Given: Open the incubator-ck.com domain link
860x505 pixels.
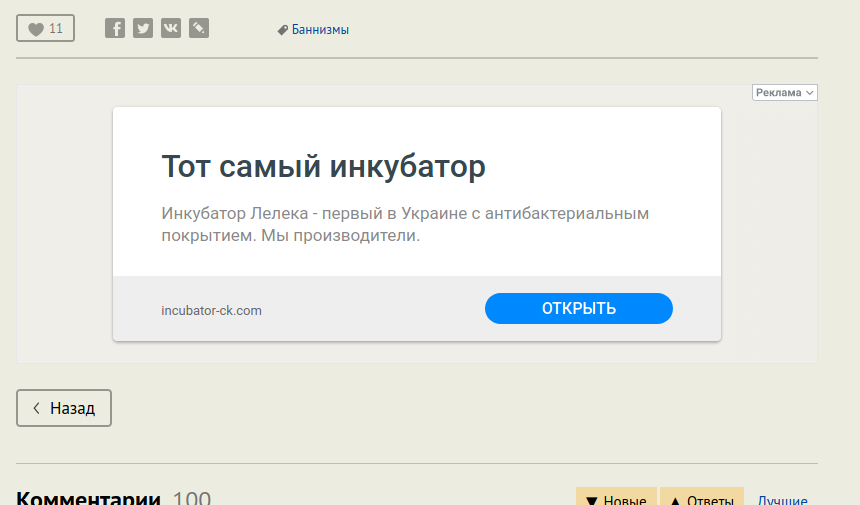Looking at the screenshot, I should tap(211, 310).
